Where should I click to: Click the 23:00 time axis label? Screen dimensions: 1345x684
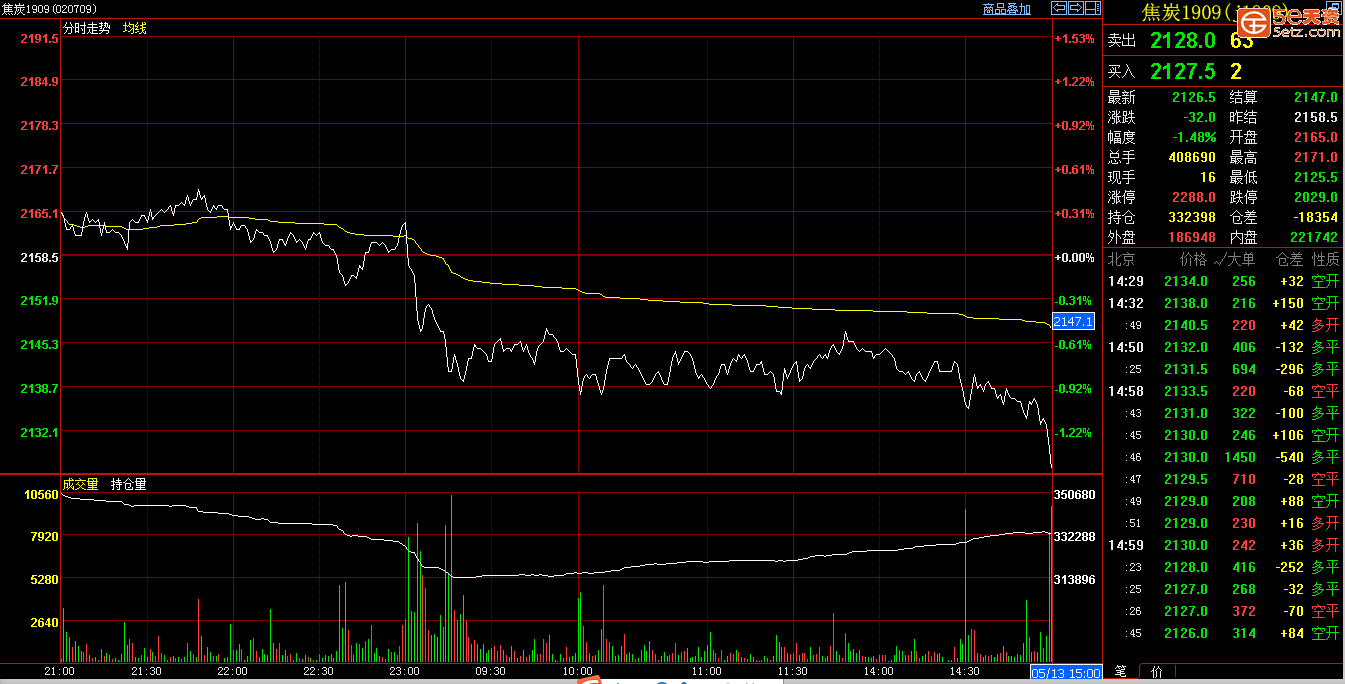pos(405,672)
